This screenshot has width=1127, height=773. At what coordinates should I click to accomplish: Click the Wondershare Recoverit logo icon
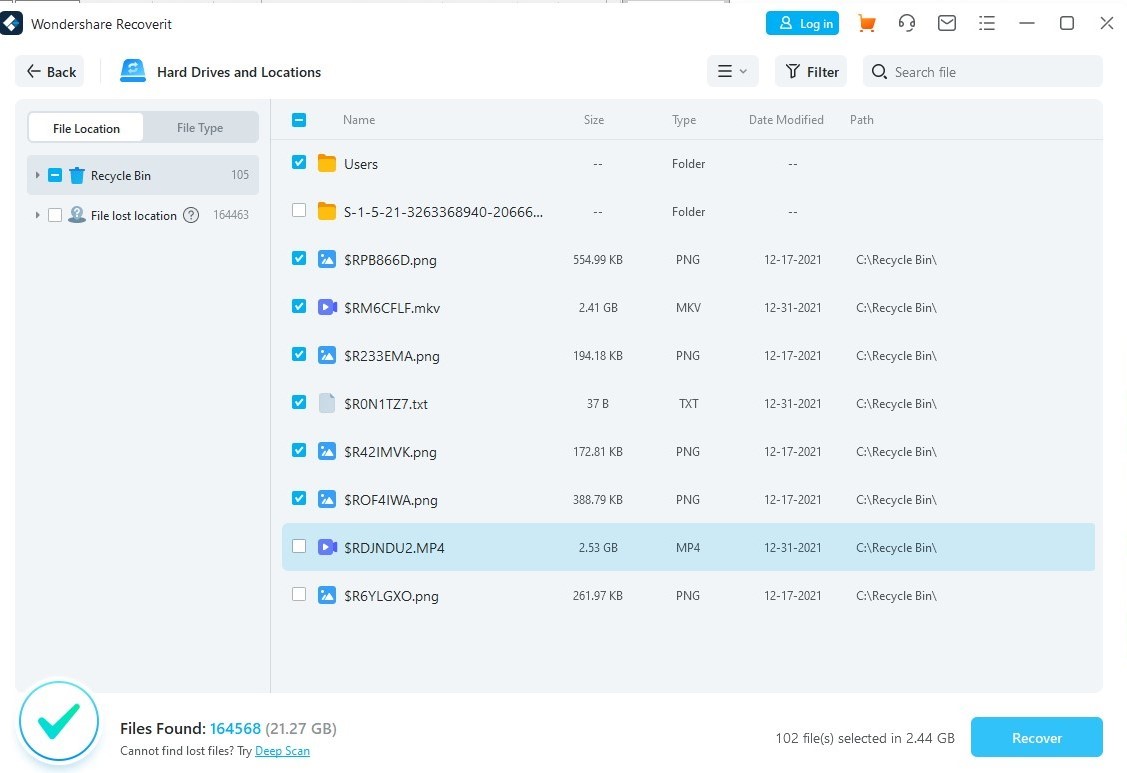pyautogui.click(x=11, y=23)
